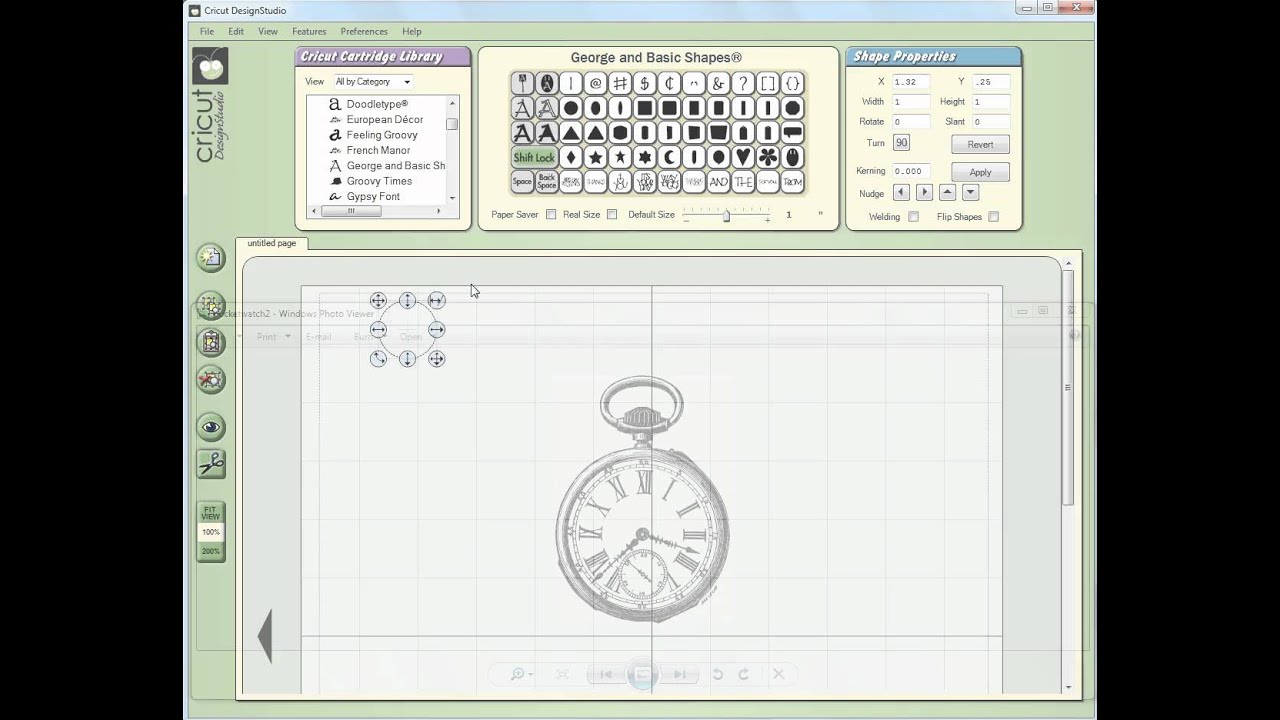Click the Nudge up arrow

947,192
